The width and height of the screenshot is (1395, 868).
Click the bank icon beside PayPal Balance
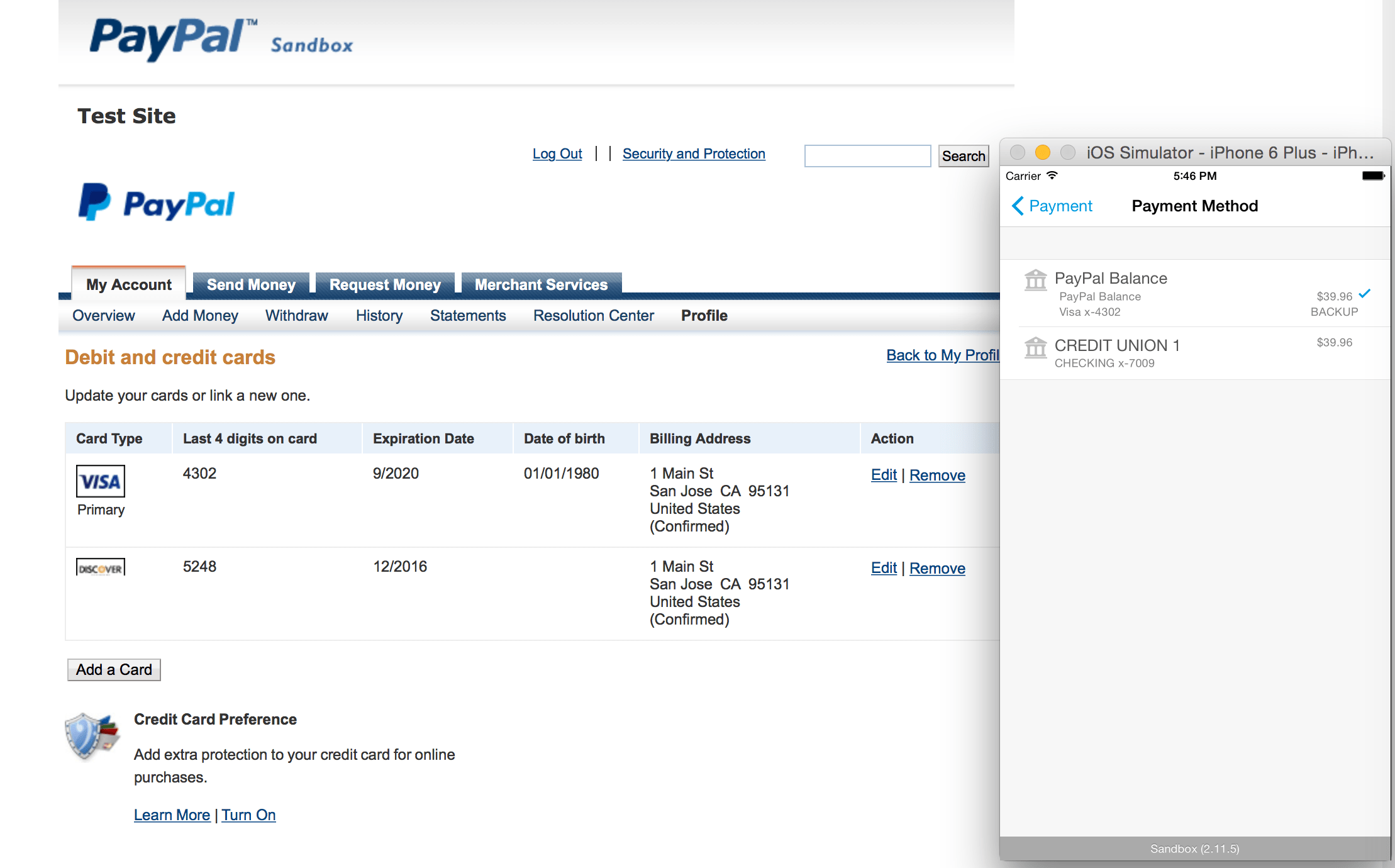(x=1035, y=280)
